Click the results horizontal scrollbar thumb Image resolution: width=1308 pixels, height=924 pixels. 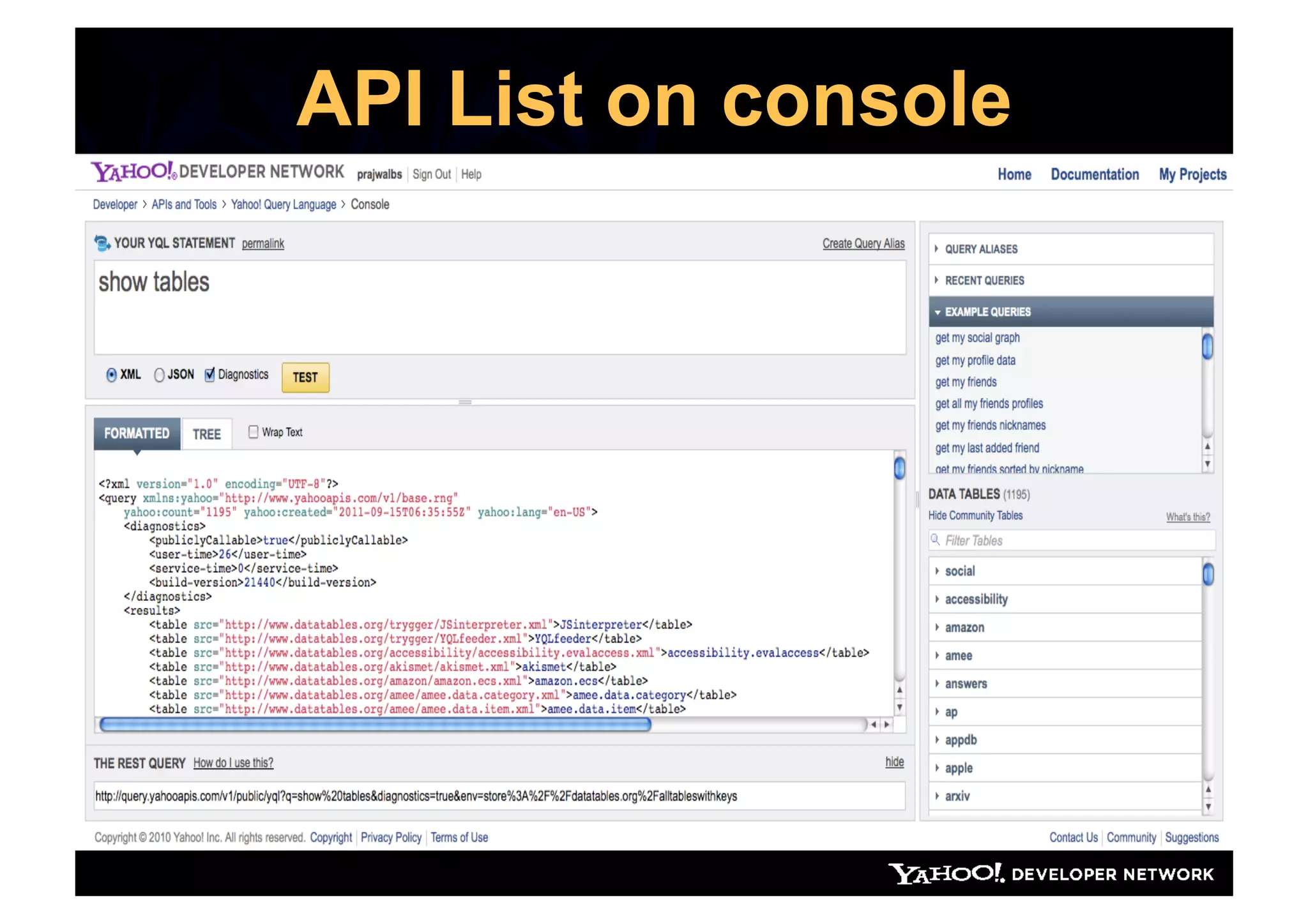[376, 724]
